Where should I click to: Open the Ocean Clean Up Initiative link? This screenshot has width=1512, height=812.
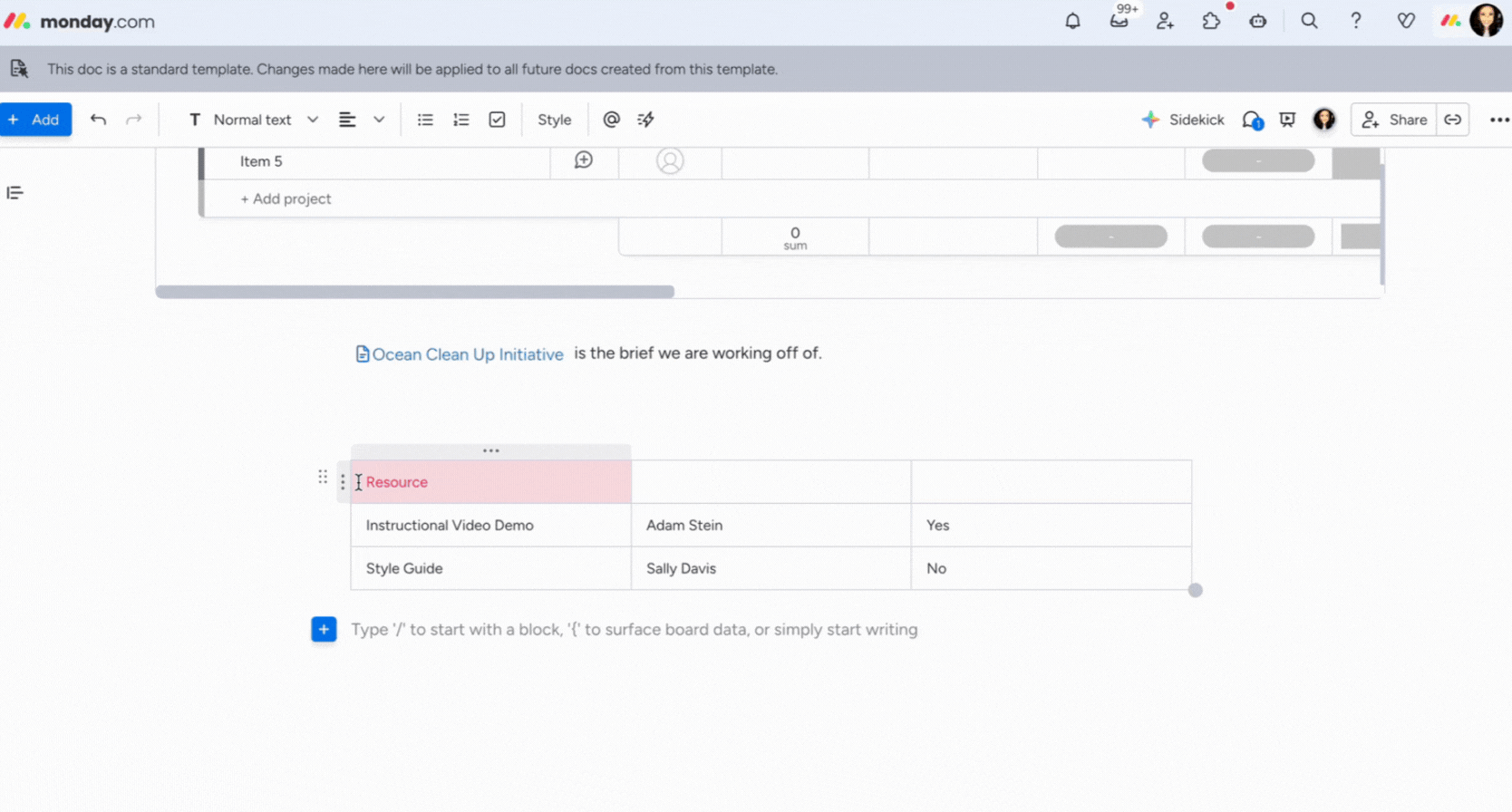[x=467, y=354]
